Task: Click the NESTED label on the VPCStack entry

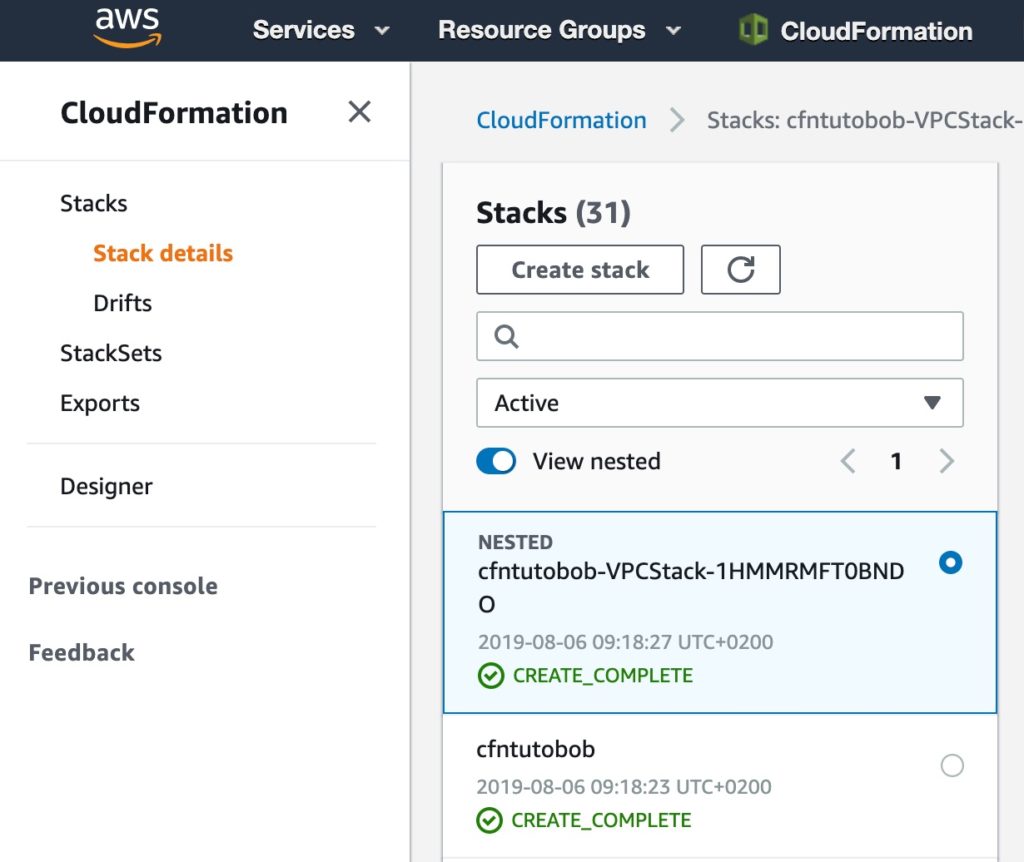Action: click(x=515, y=542)
